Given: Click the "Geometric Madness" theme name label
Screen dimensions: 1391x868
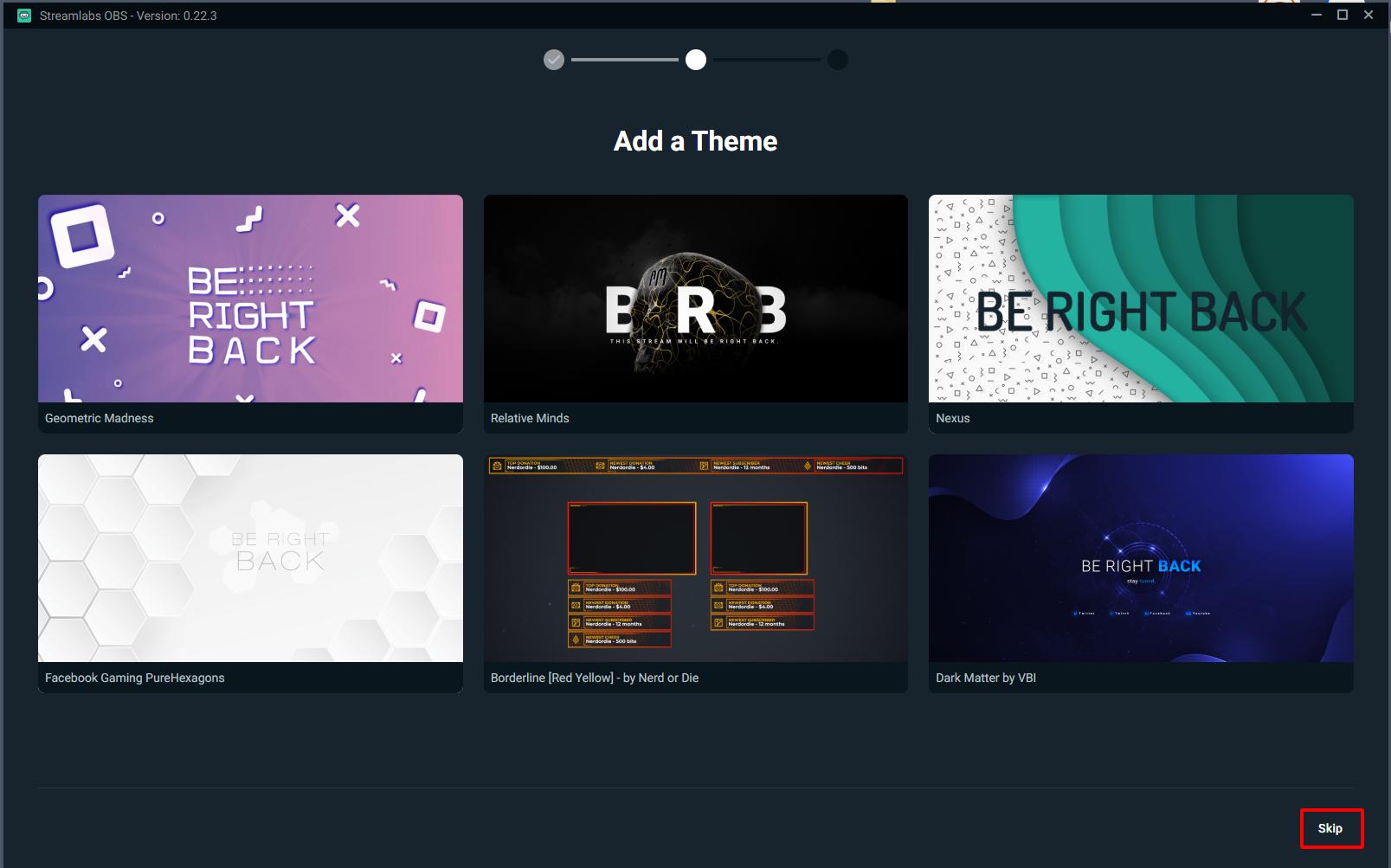Looking at the screenshot, I should (100, 418).
